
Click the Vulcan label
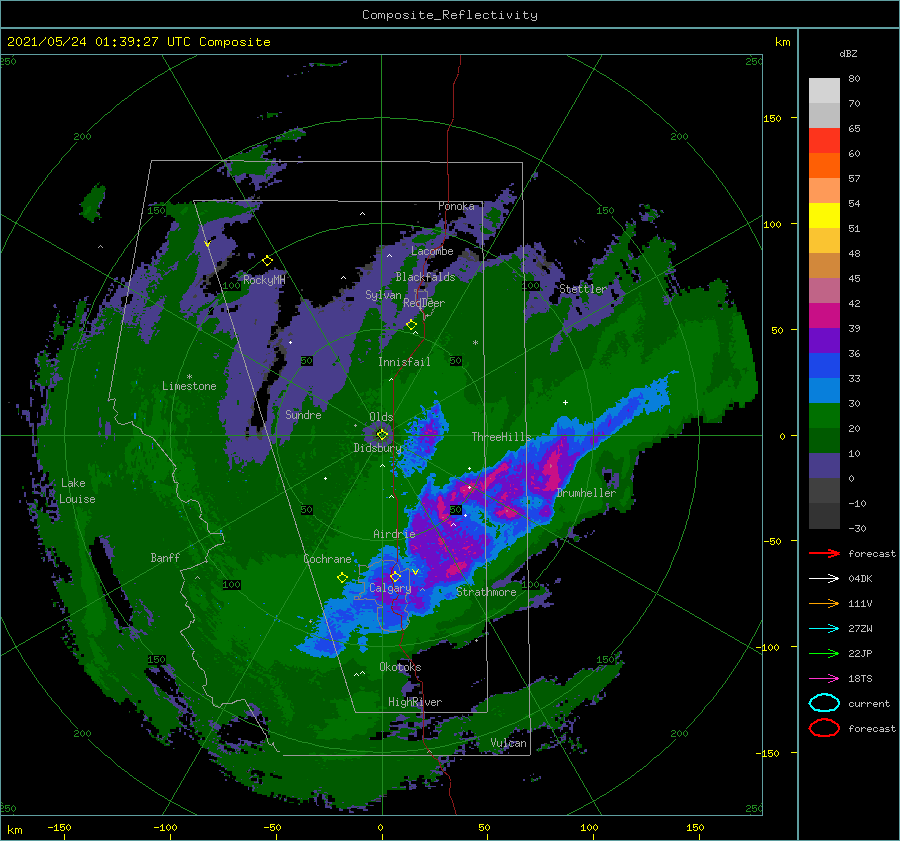tap(508, 743)
